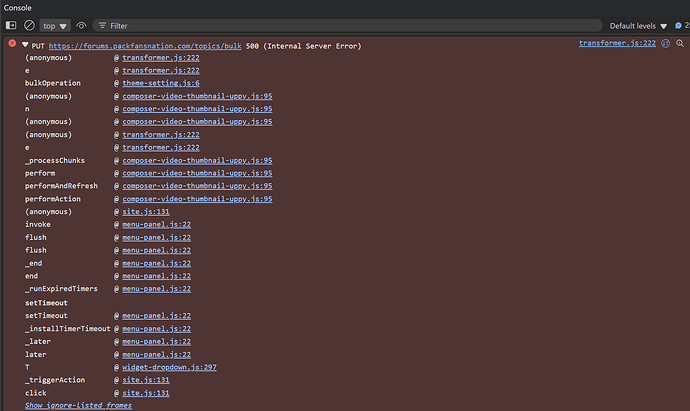This screenshot has height=411, width=690.
Task: Collapse the PUT error stack trace triangle
Action: [25, 45]
